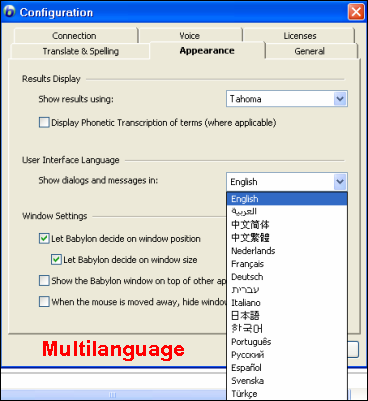Screen dimensions: 368x401
Task: Open the General tab
Action: click(309, 51)
